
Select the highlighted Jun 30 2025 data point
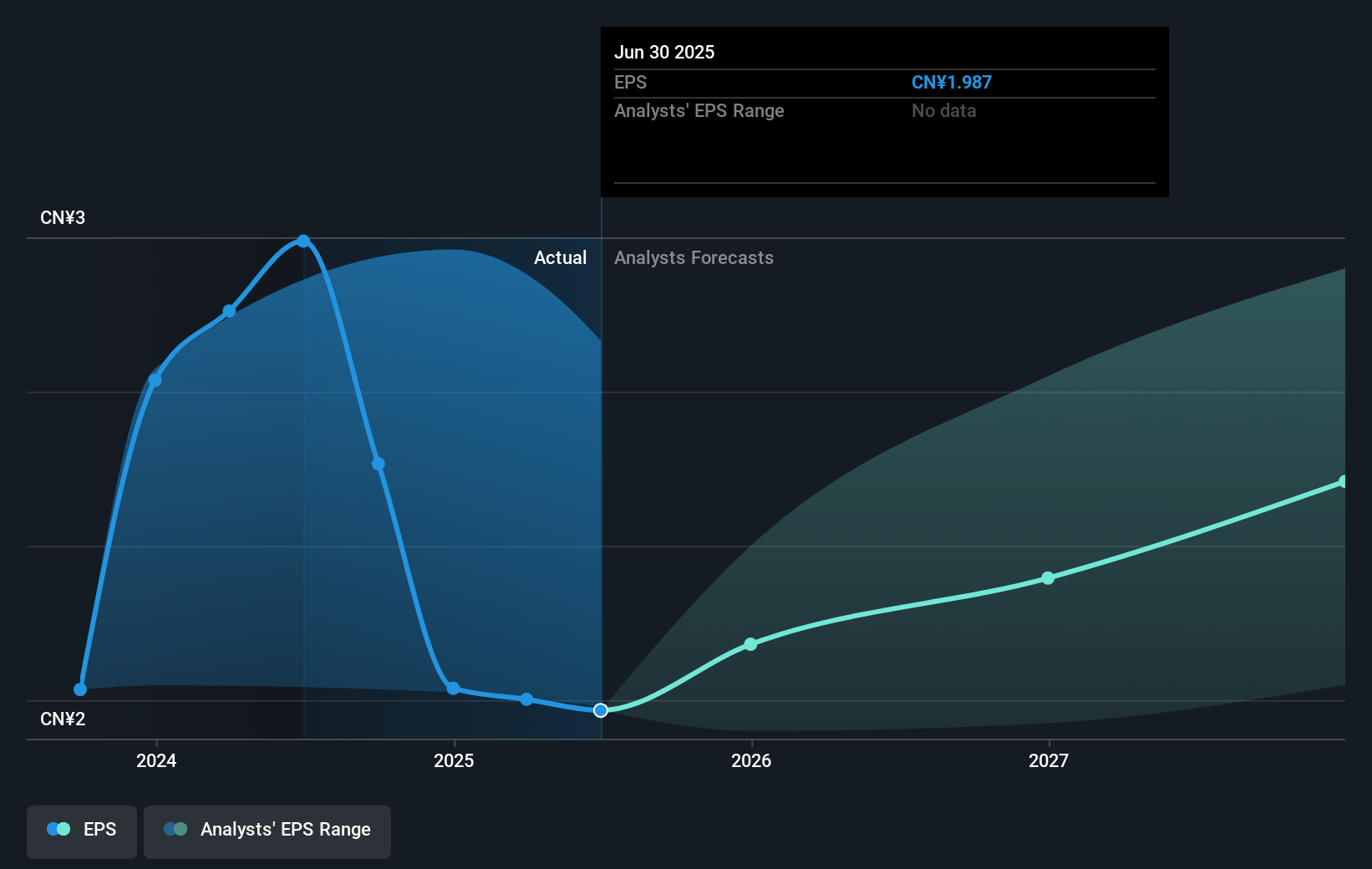point(600,711)
